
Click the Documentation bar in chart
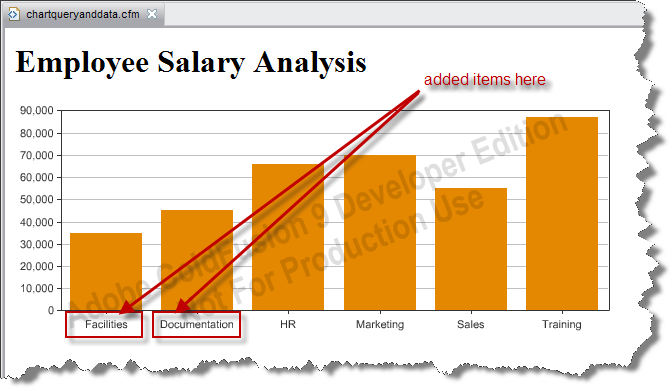(x=197, y=260)
